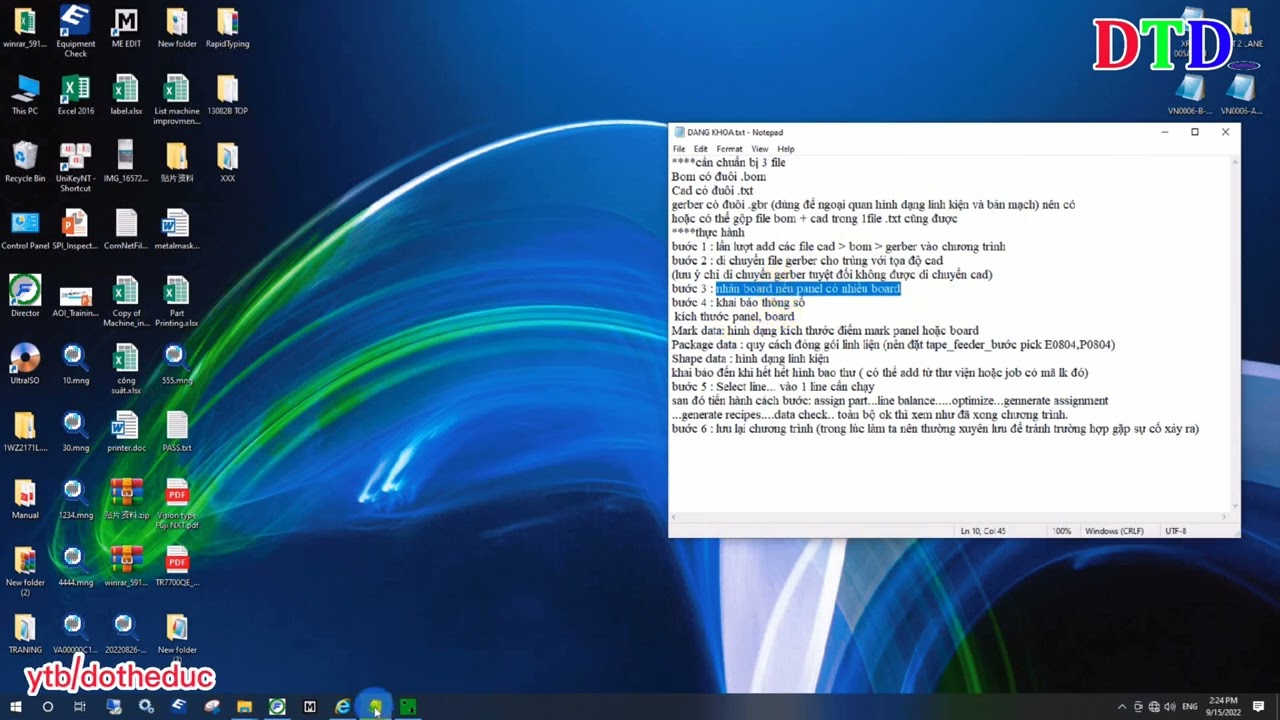Select the Vision type Fuji NXT.pdf file
The image size is (1280, 720).
(177, 504)
